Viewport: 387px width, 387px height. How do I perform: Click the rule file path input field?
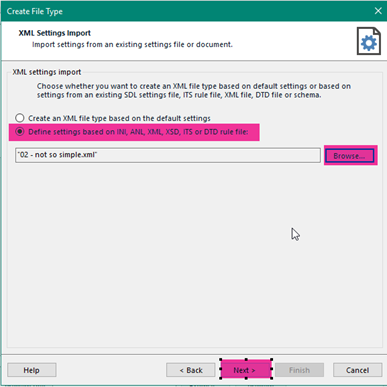pyautogui.click(x=168, y=155)
